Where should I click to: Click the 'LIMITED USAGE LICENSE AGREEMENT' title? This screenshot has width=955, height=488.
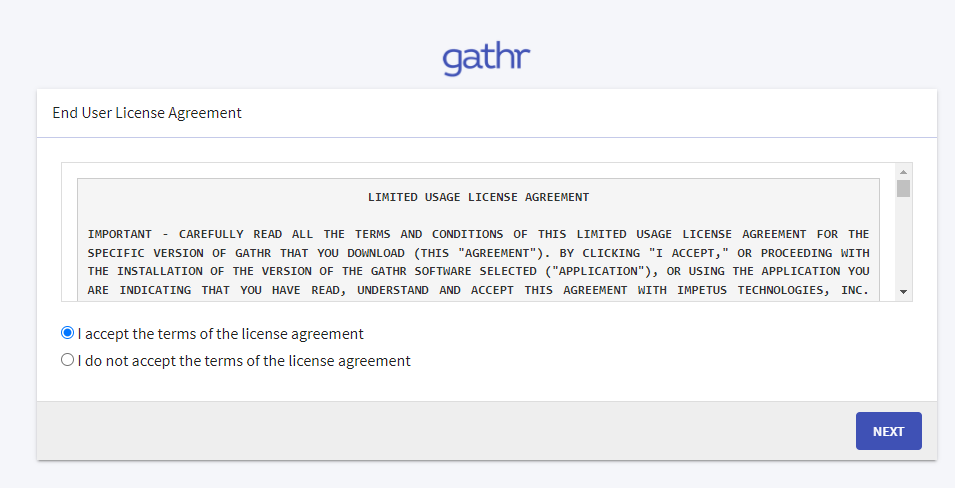click(x=478, y=197)
